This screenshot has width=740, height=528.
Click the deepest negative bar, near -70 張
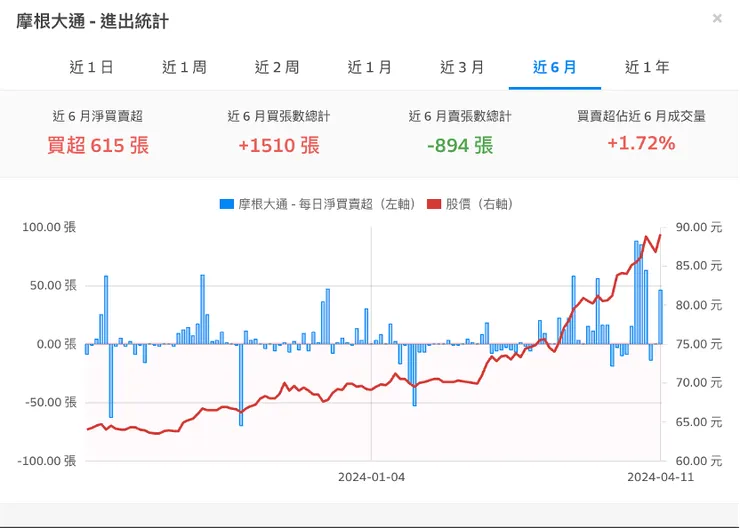(241, 385)
